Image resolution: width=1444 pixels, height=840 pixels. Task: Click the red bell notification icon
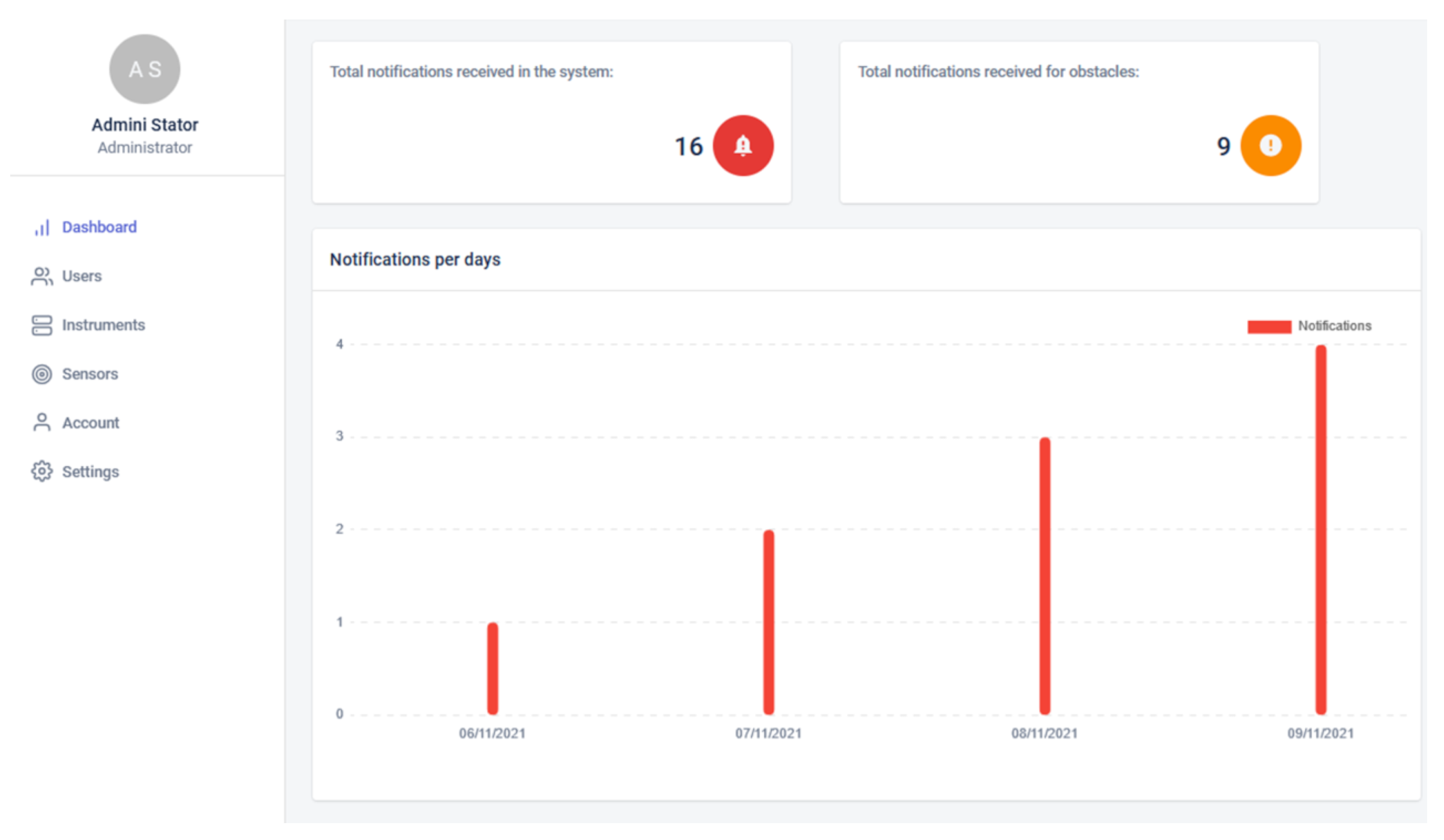click(x=743, y=146)
